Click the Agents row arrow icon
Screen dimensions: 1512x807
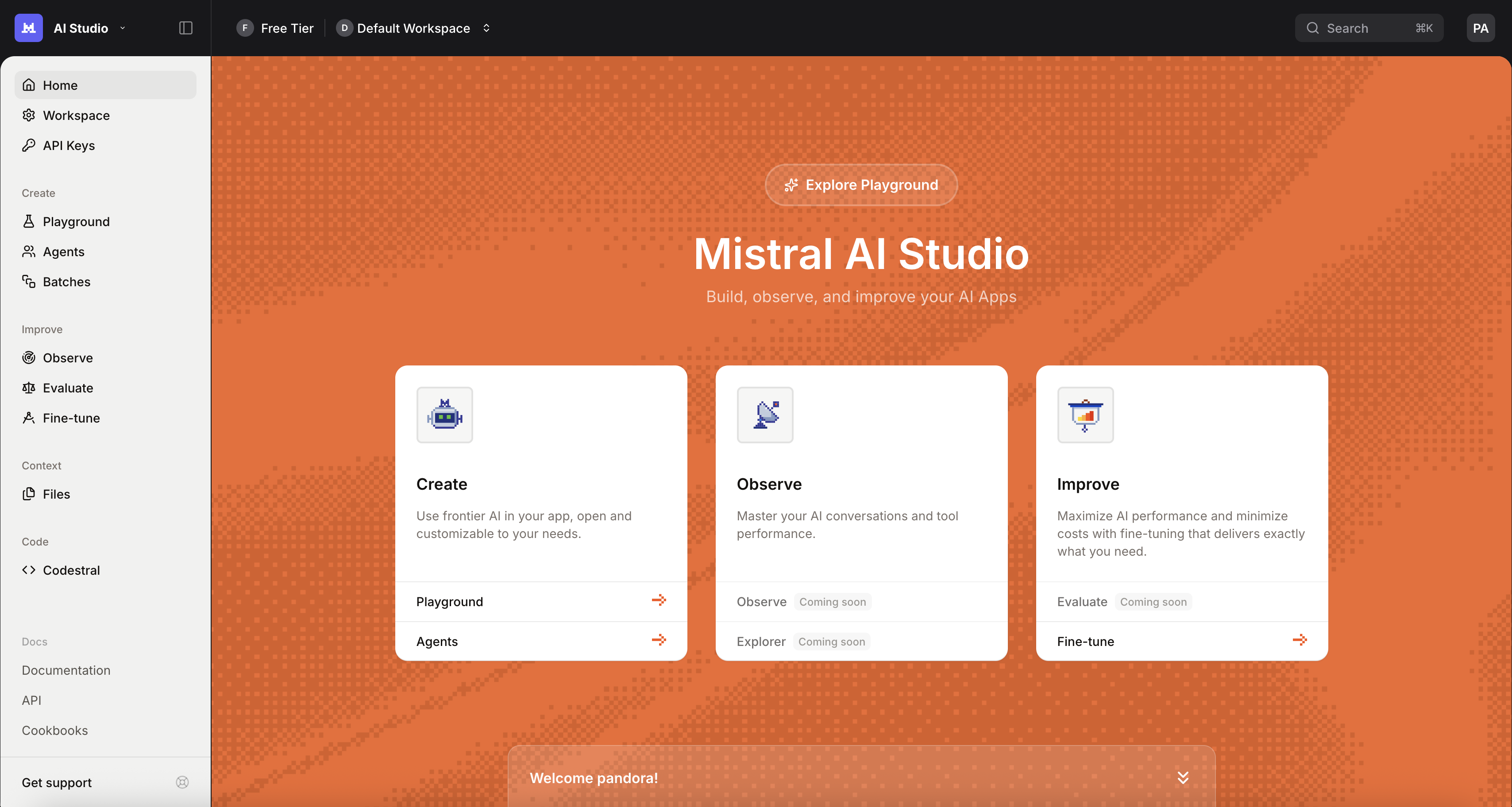point(659,640)
